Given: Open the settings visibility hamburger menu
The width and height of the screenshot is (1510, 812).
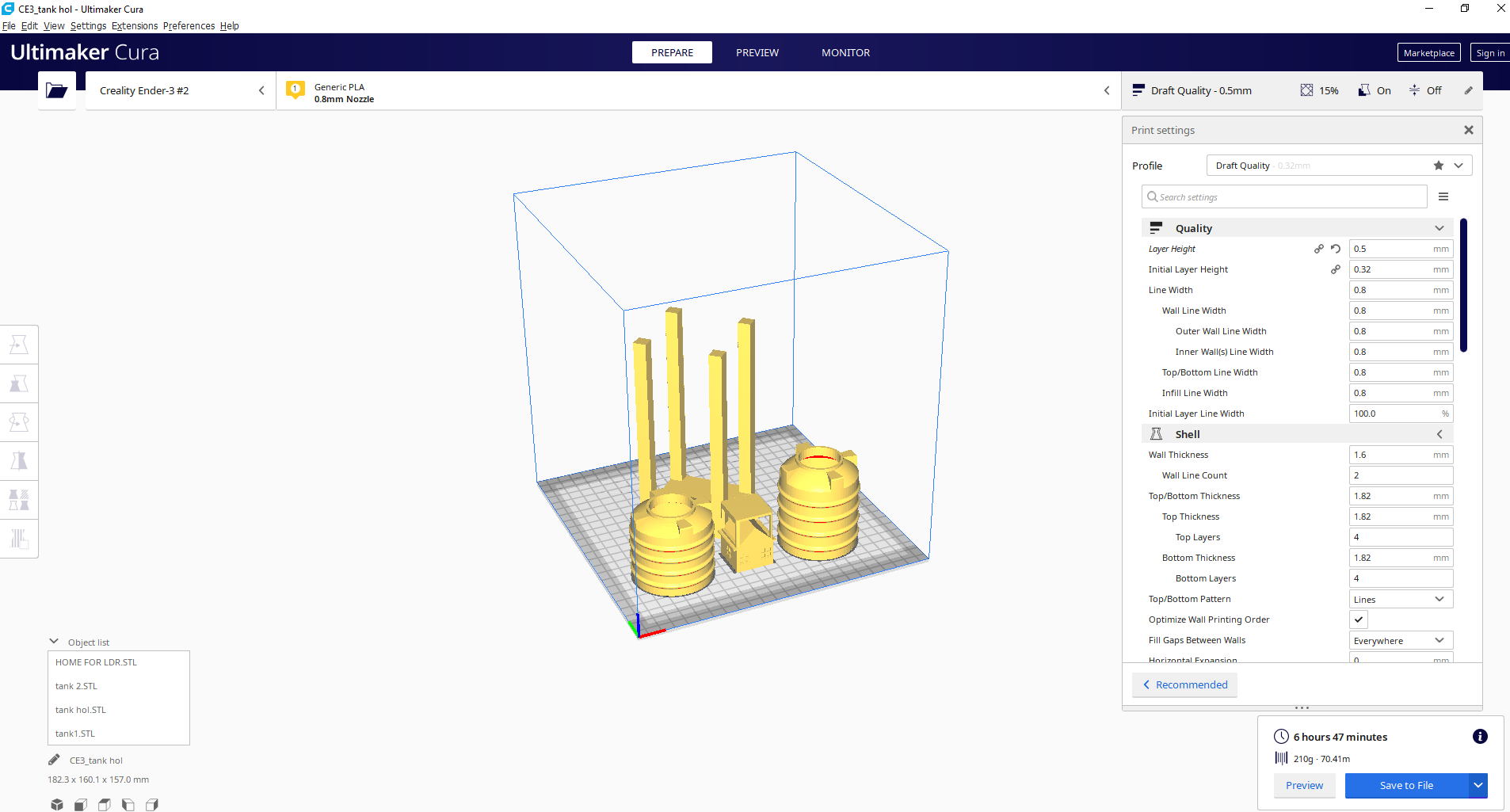Looking at the screenshot, I should point(1443,196).
